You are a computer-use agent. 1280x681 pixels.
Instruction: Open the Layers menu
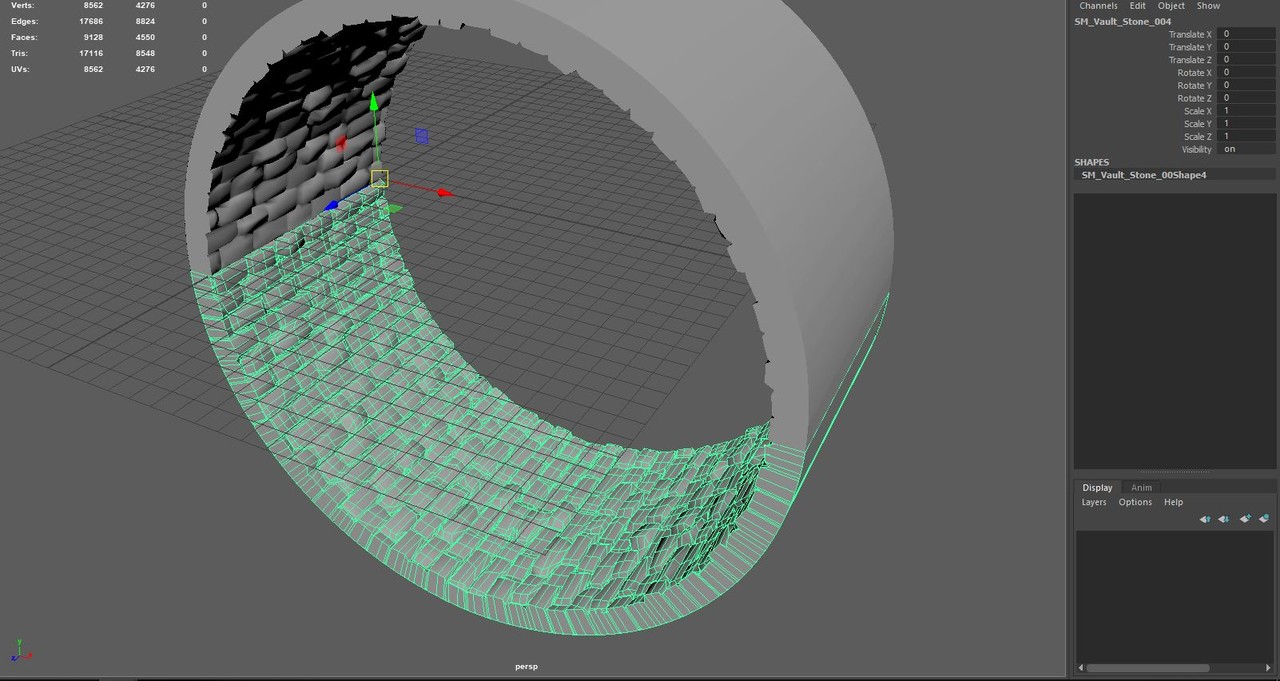pyautogui.click(x=1094, y=502)
